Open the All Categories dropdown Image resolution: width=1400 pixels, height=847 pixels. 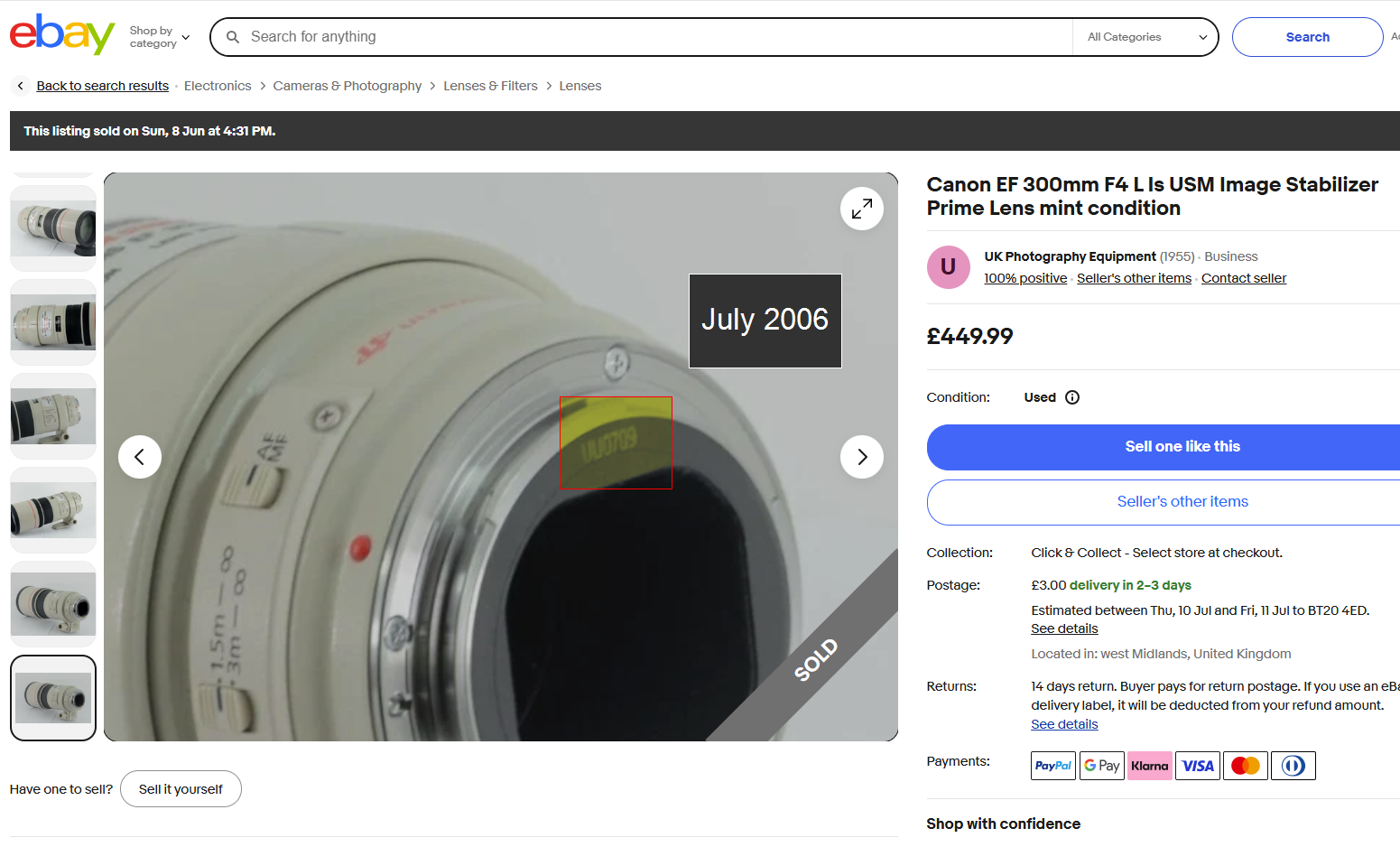click(x=1147, y=37)
